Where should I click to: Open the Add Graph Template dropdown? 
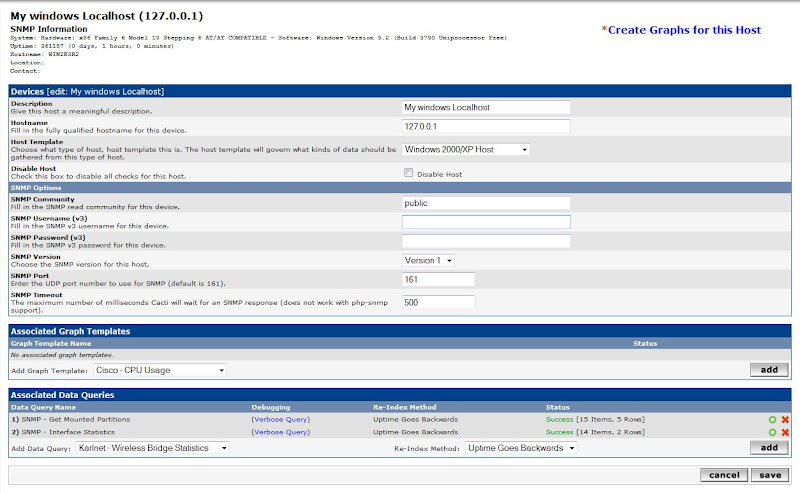point(153,370)
